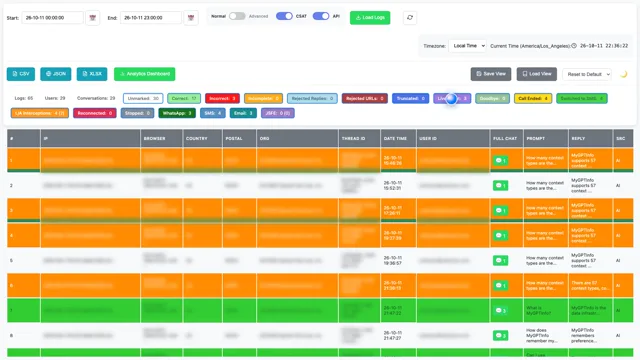Sort by the Prompt column header

click(545, 138)
